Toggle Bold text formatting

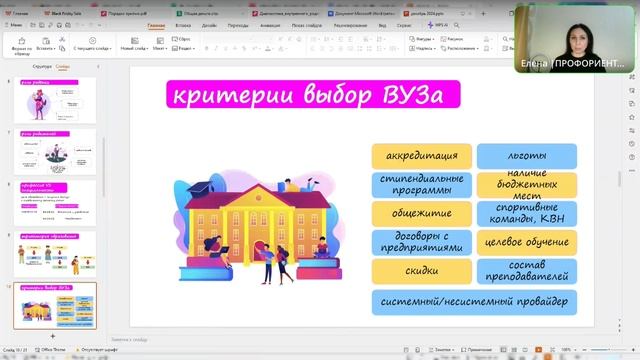coord(207,49)
